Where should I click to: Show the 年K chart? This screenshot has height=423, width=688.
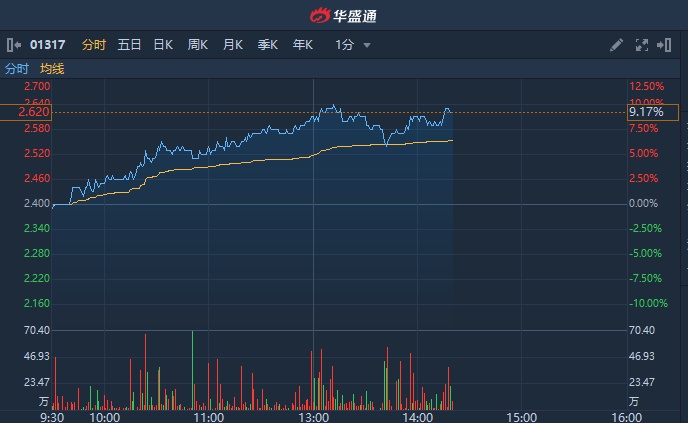click(303, 45)
